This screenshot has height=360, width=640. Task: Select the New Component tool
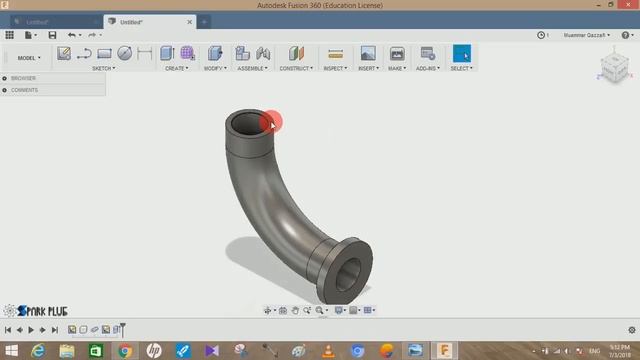(x=242, y=53)
